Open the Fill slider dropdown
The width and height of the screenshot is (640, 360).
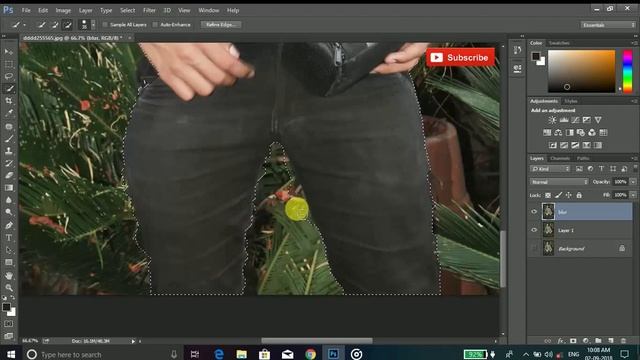(x=633, y=195)
